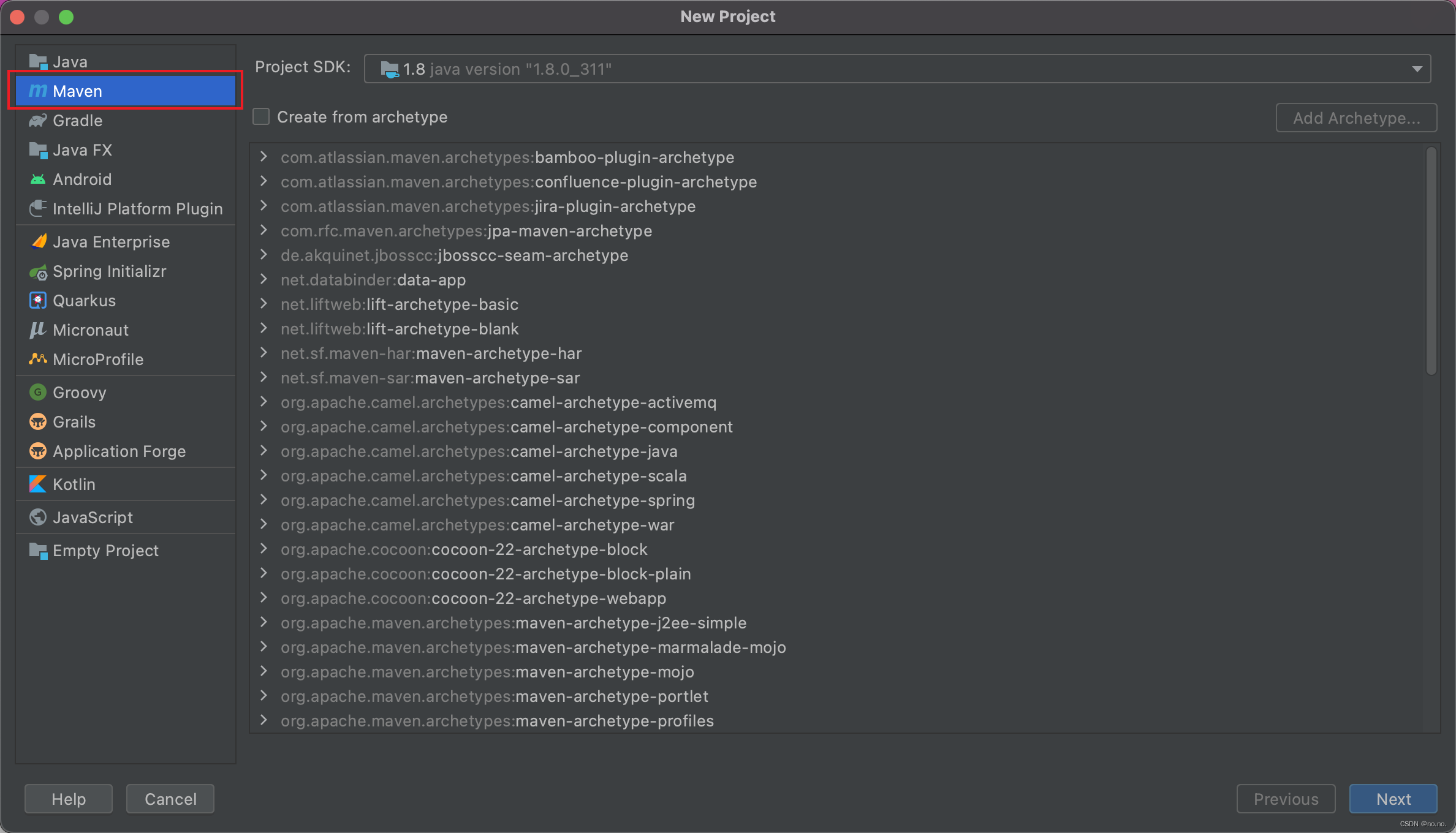This screenshot has height=833, width=1456.
Task: Click the Grails icon
Action: tap(38, 422)
